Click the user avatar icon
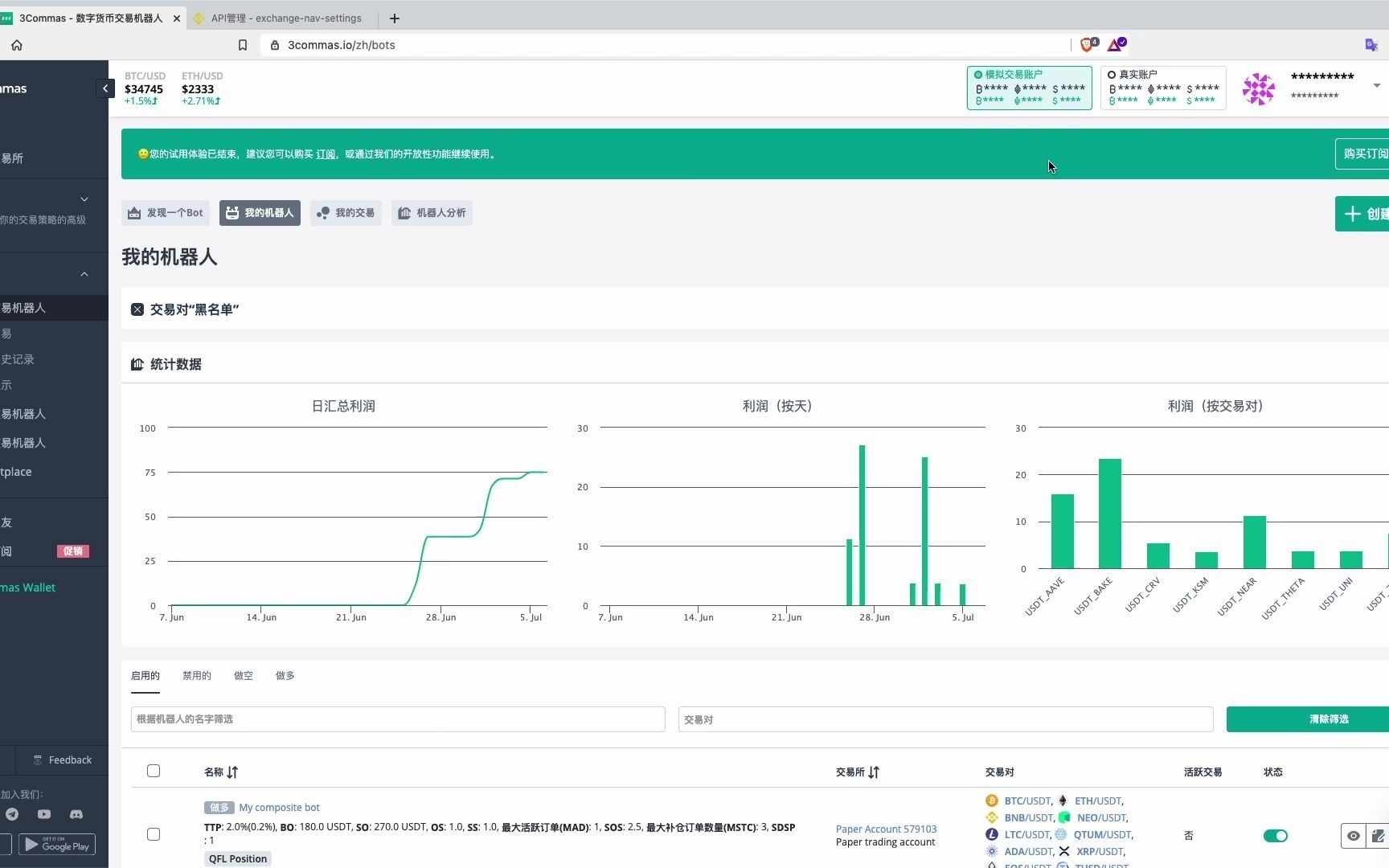The width and height of the screenshot is (1389, 868). pos(1259,88)
